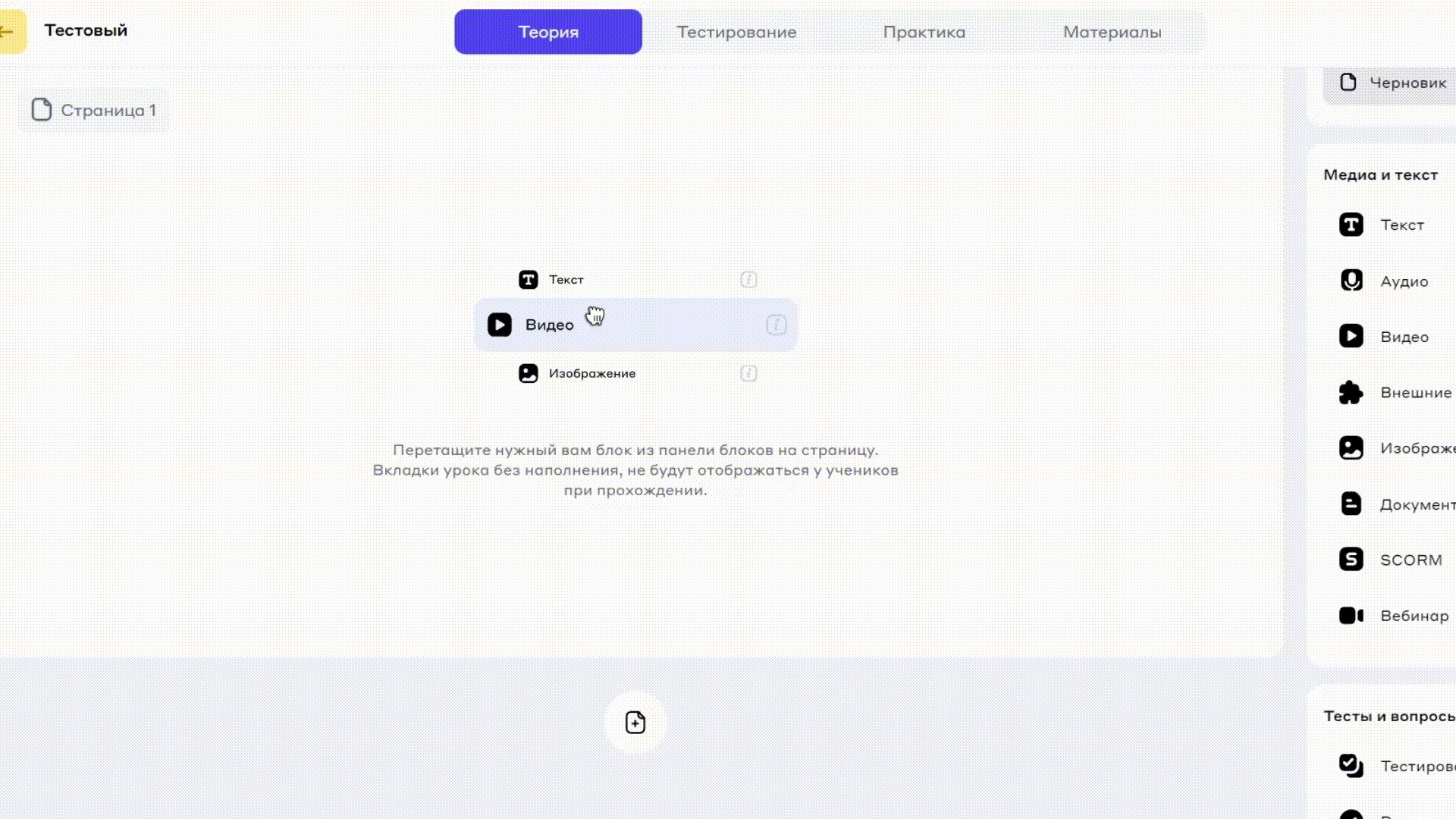This screenshot has height=819, width=1456.
Task: Select Страница 1 page item
Action: coord(94,111)
